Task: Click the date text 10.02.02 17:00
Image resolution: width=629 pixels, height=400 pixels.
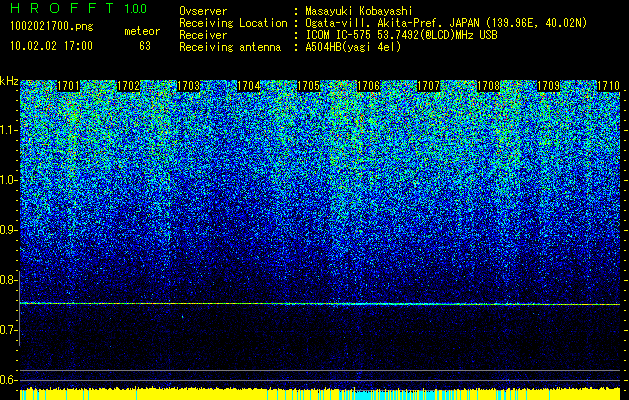Action: click(51, 46)
